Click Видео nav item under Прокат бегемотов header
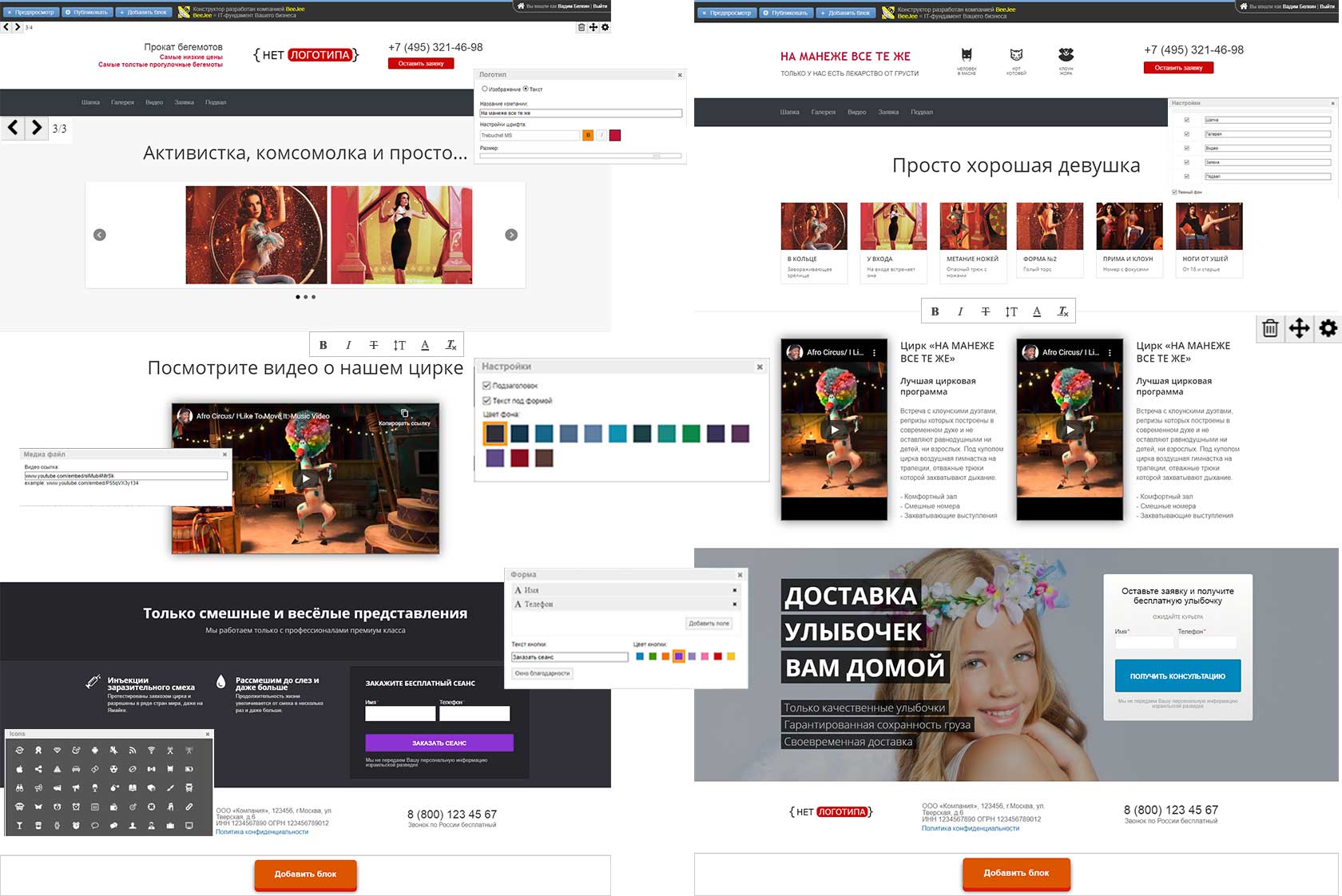Image resolution: width=1342 pixels, height=896 pixels. pyautogui.click(x=154, y=102)
